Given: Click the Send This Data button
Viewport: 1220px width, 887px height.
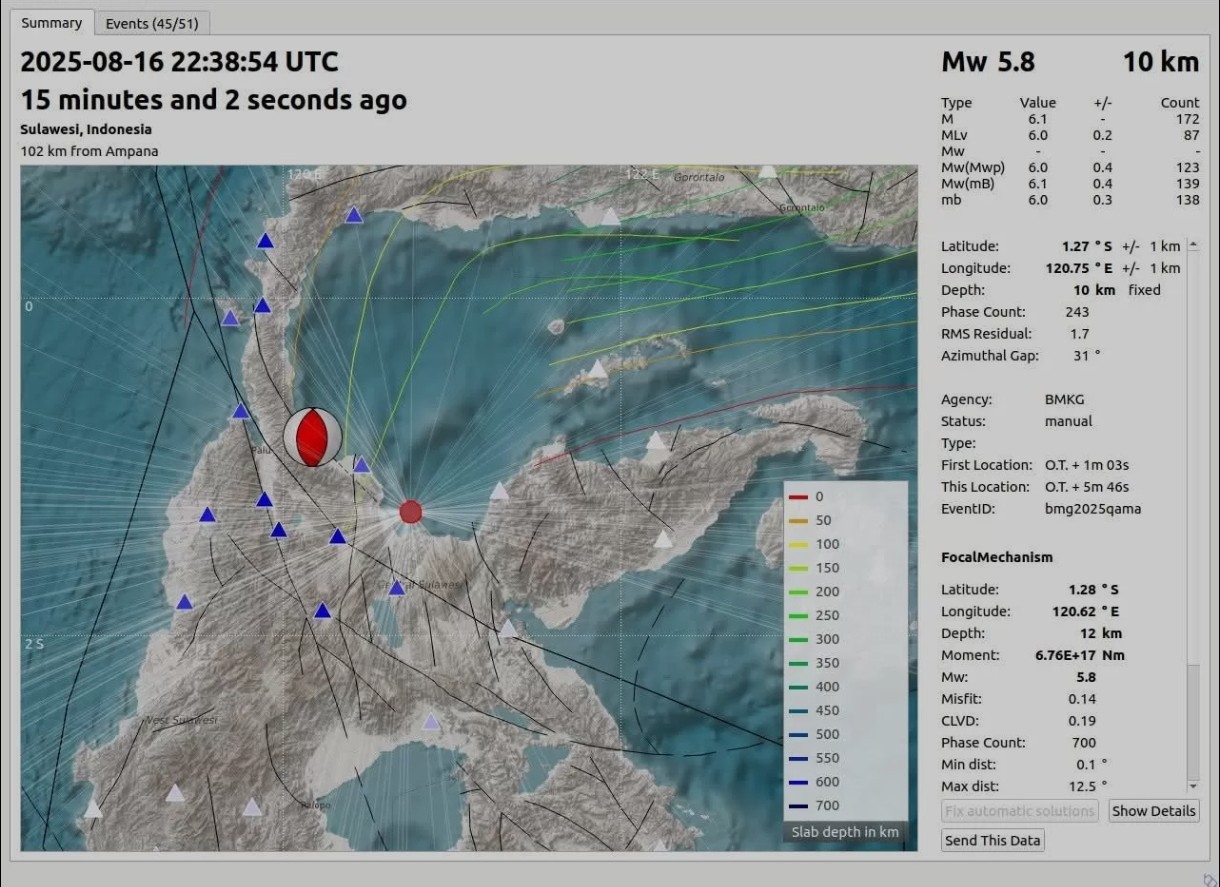Looking at the screenshot, I should [993, 840].
